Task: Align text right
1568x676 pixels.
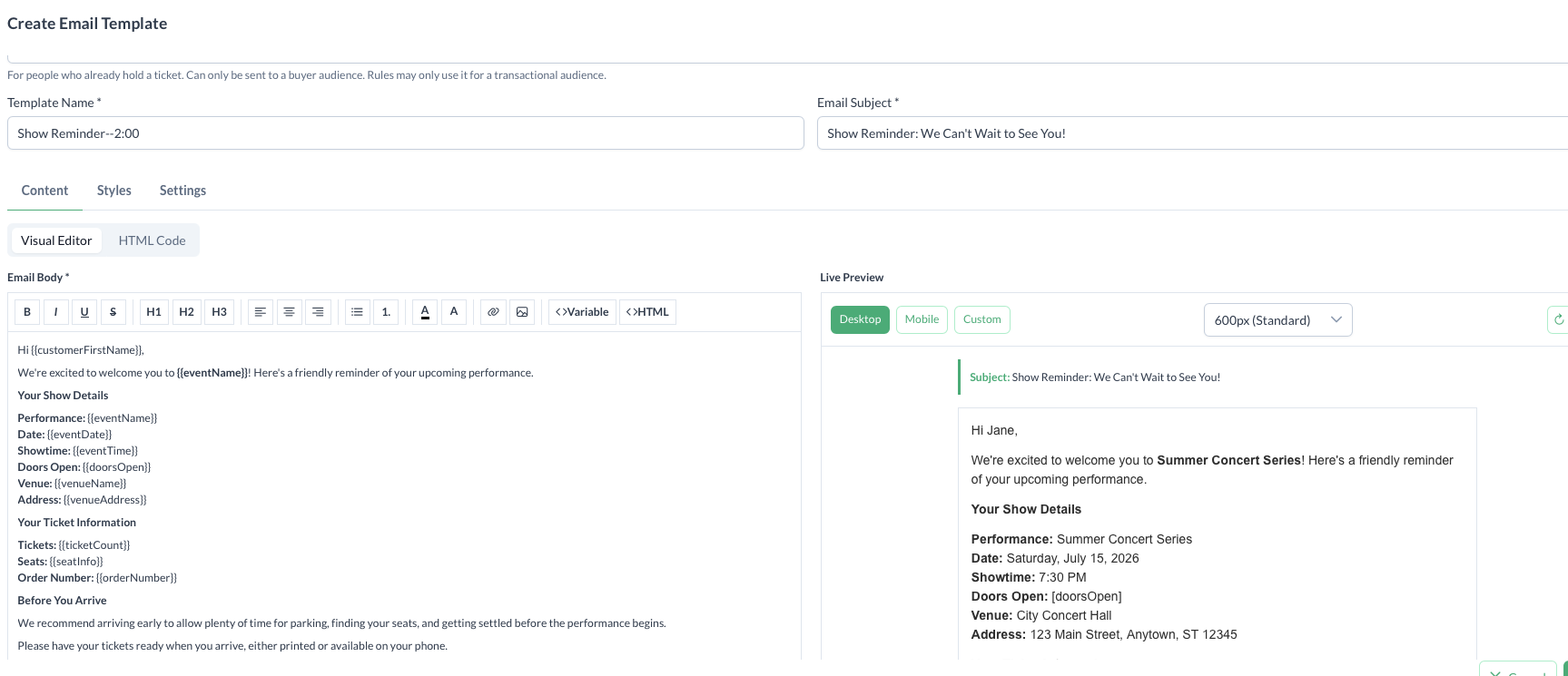Action: click(x=318, y=312)
